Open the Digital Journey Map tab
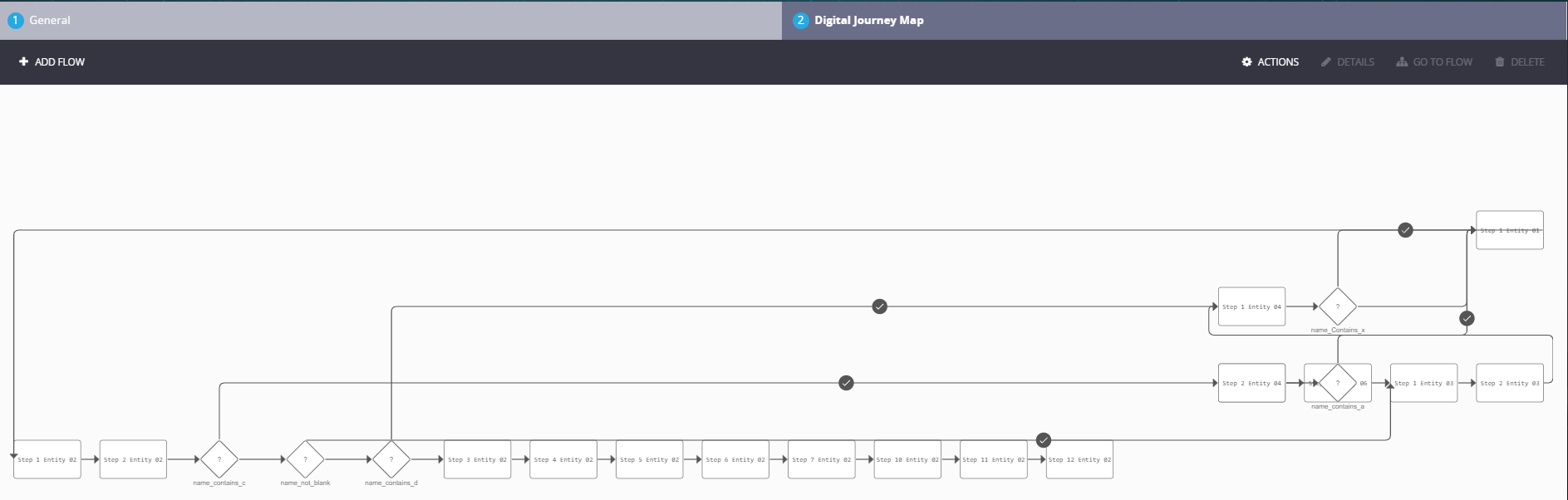The width and height of the screenshot is (1568, 500). pos(868,20)
